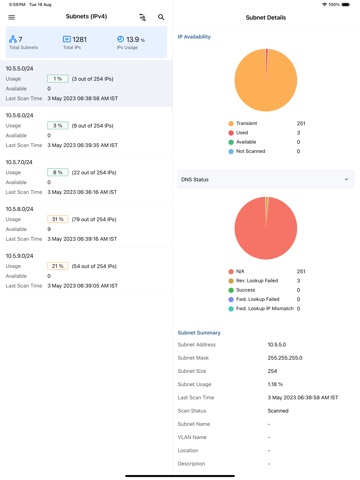Tap the Wi-Fi status icon

point(324,5)
